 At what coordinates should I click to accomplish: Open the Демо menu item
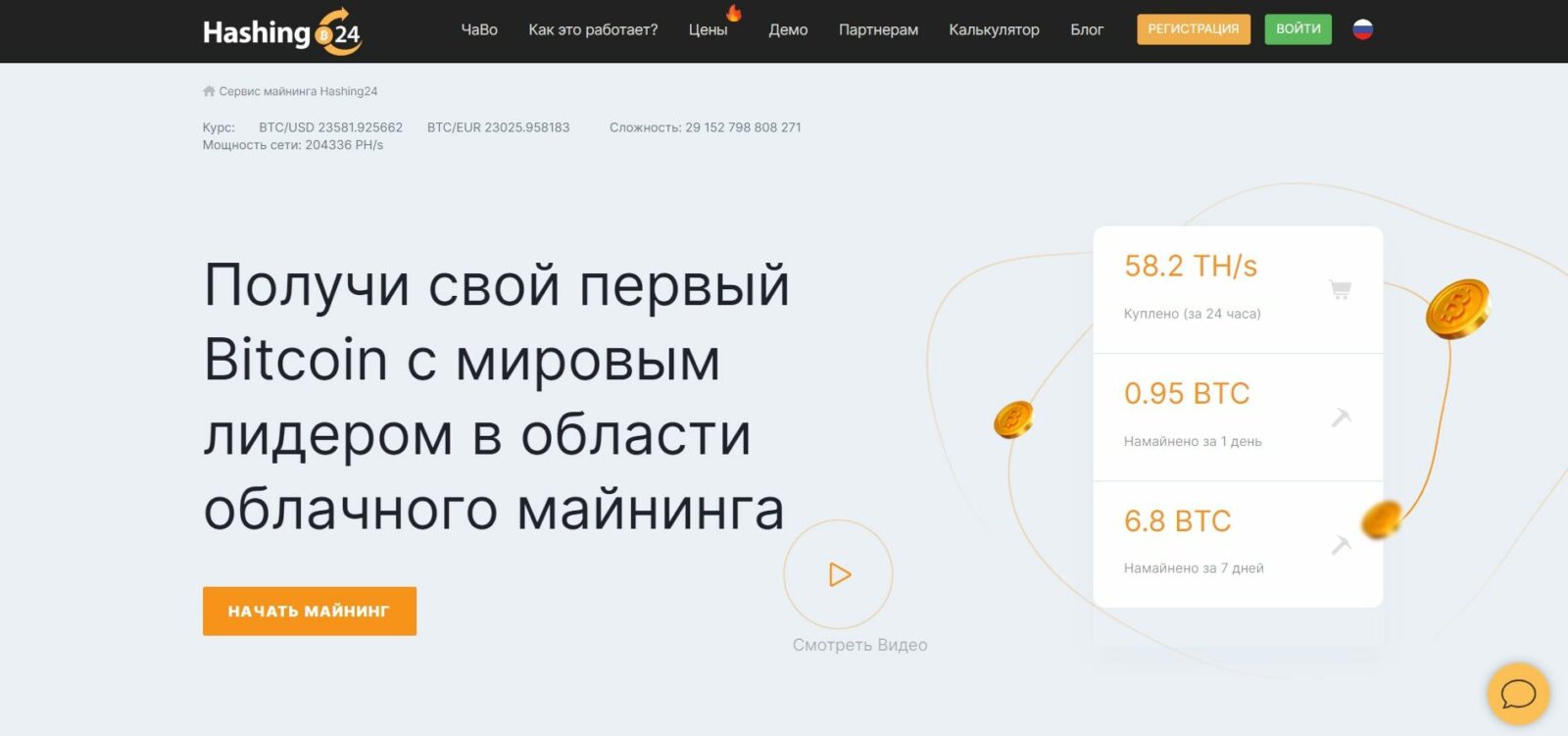pos(788,29)
